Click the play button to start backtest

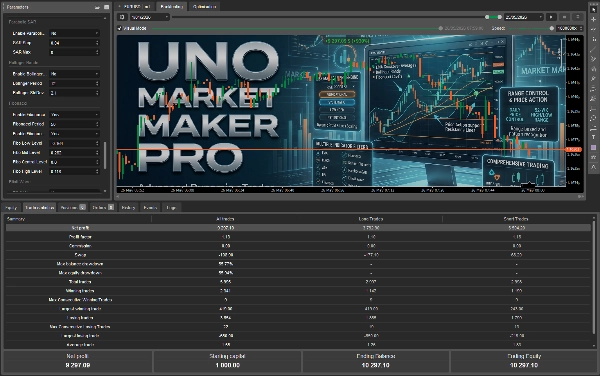[551, 17]
